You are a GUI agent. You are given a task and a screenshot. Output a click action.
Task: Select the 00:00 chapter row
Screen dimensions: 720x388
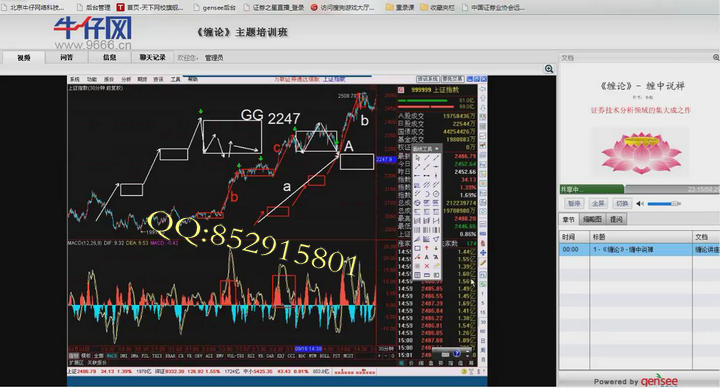(x=639, y=249)
